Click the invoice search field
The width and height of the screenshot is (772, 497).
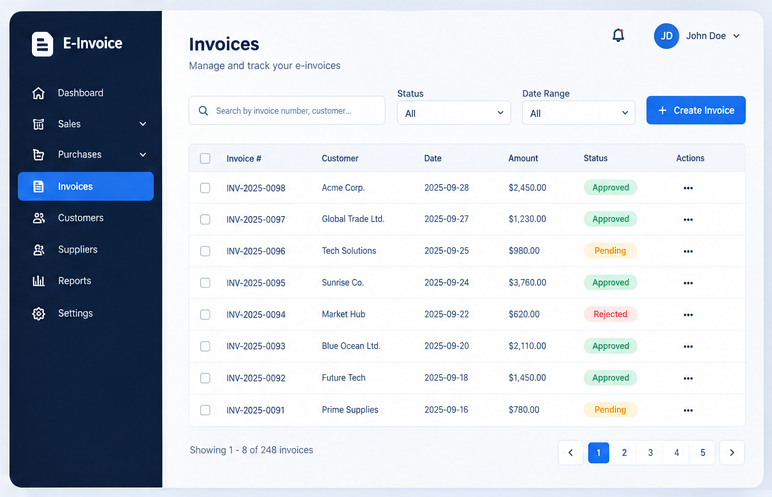click(287, 111)
